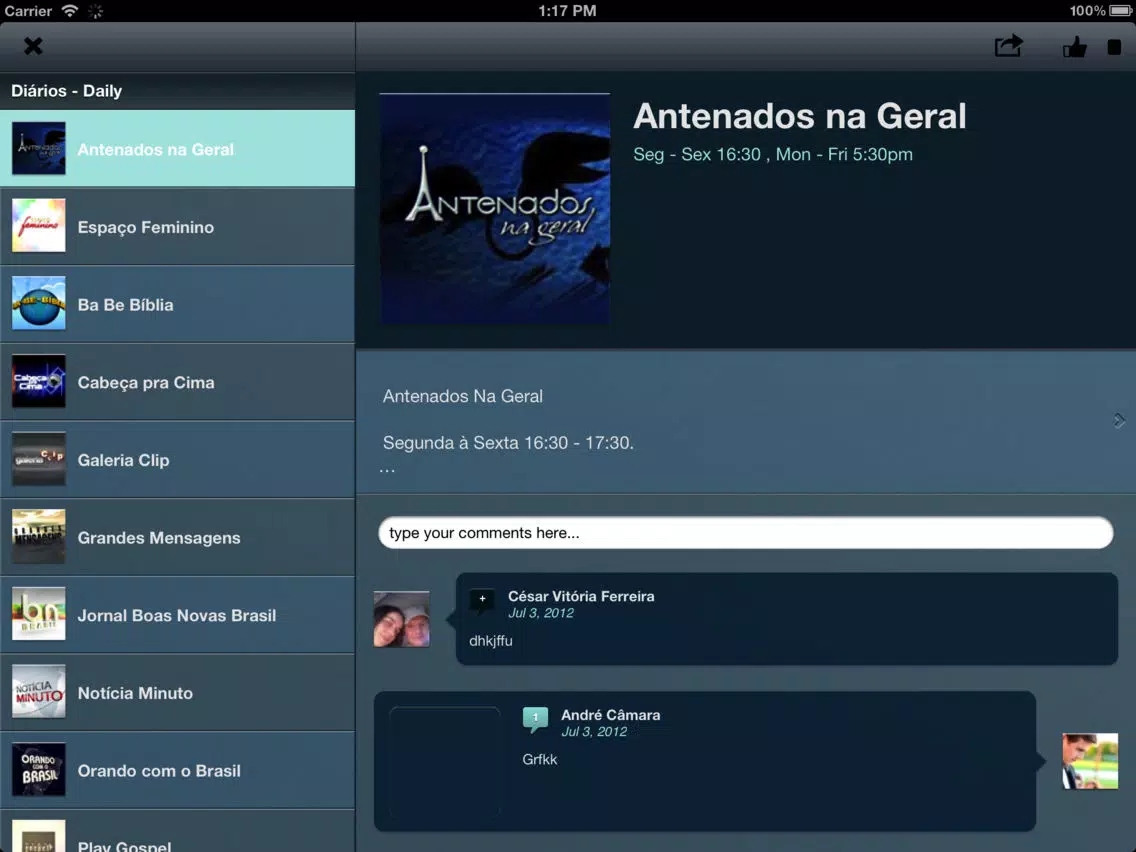Tap André Câmara's name link
This screenshot has width=1136, height=852.
pos(611,715)
